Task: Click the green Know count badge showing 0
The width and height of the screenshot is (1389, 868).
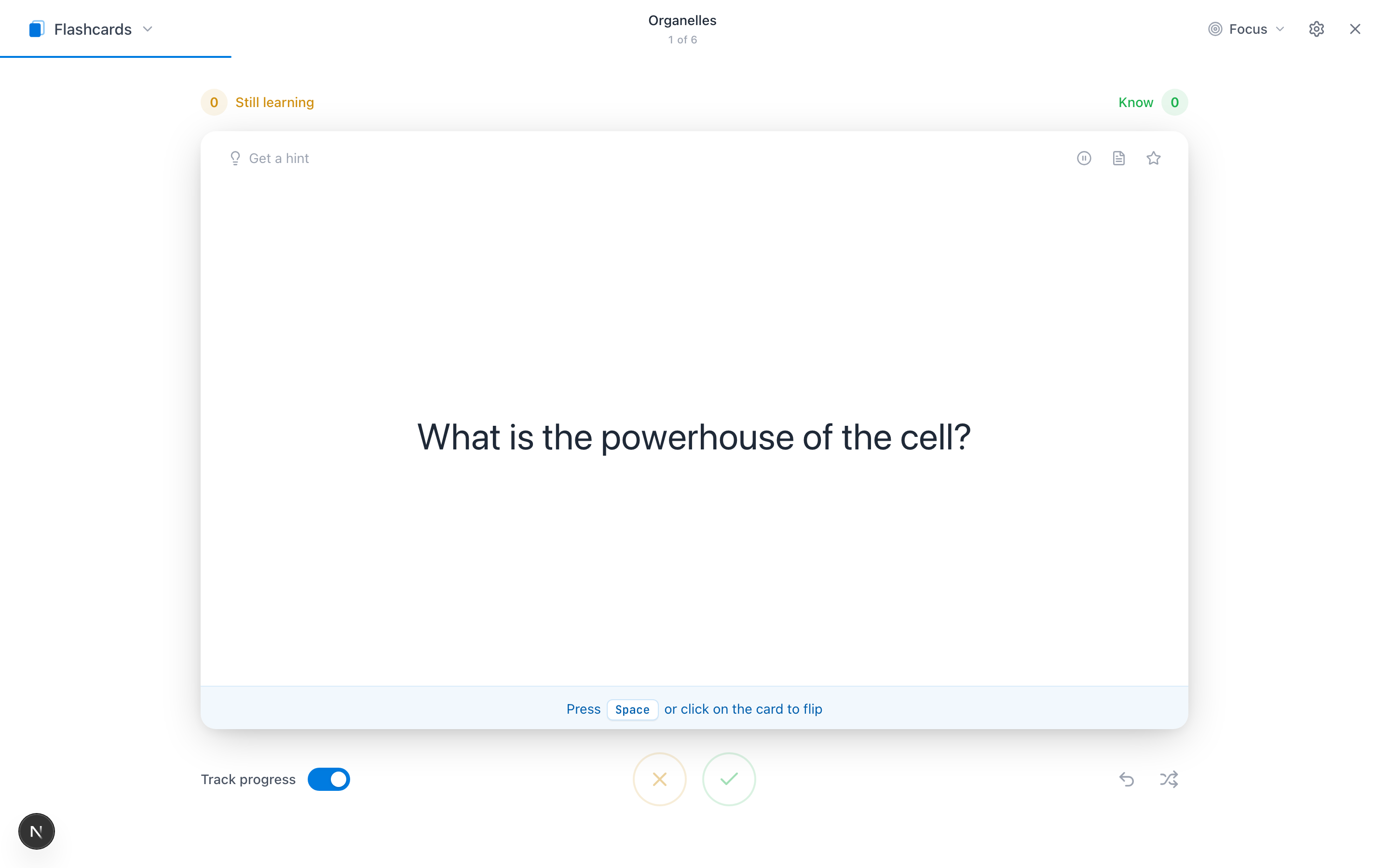Action: (x=1174, y=102)
